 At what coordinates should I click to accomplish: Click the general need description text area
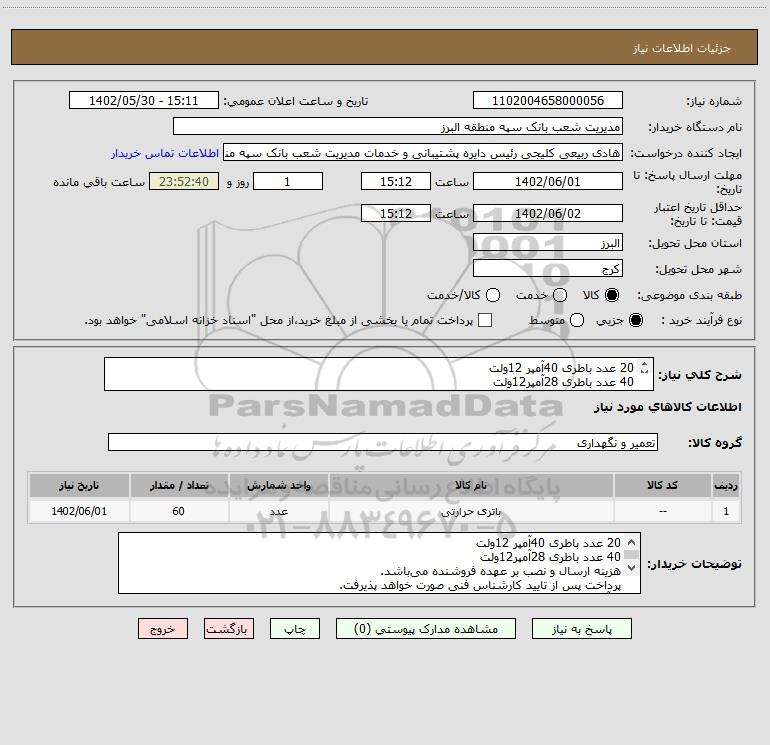379,374
